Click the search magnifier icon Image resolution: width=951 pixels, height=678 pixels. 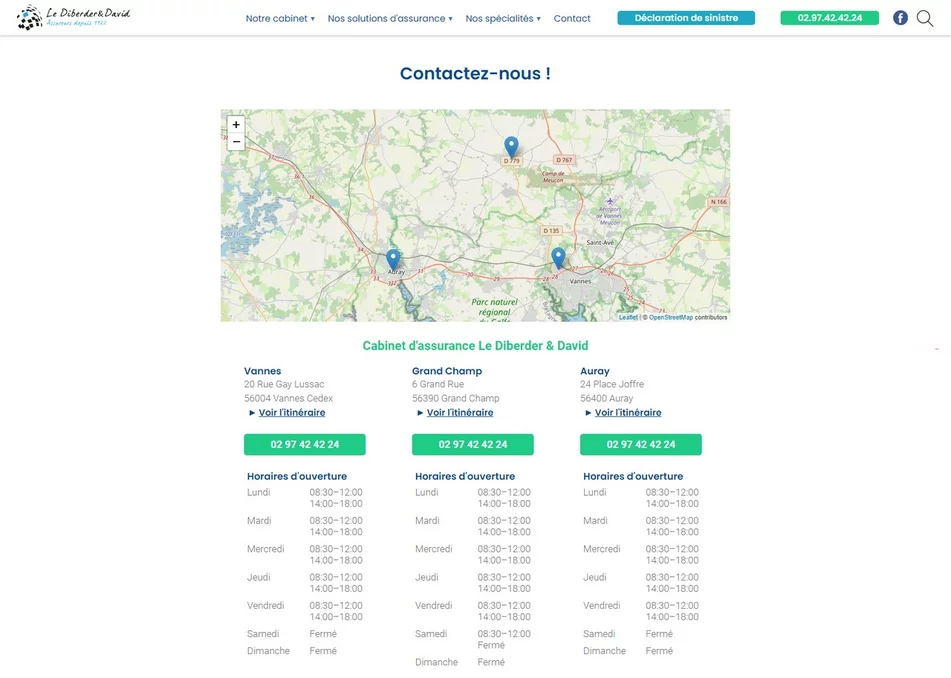coord(925,18)
